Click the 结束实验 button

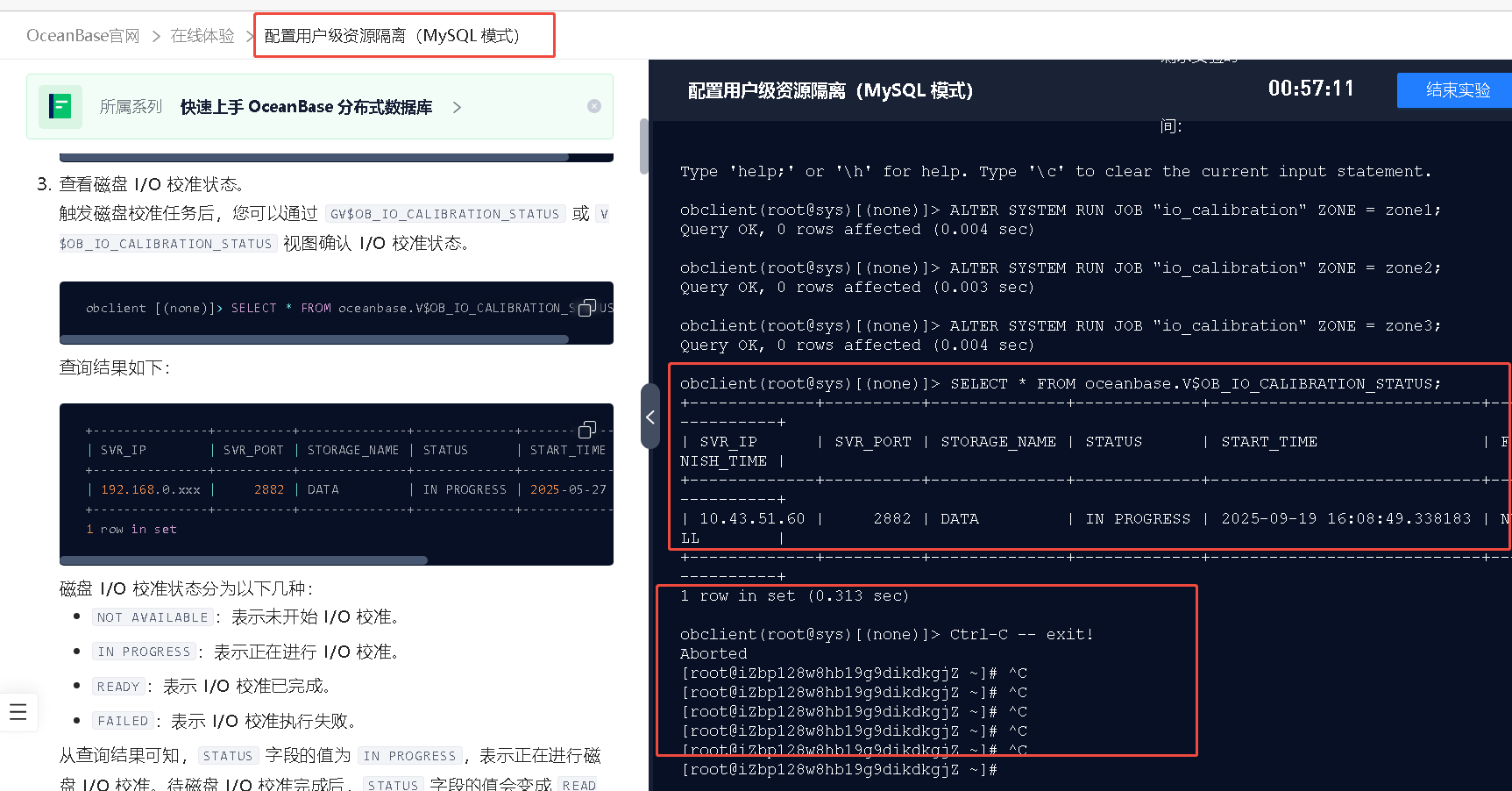point(1457,90)
